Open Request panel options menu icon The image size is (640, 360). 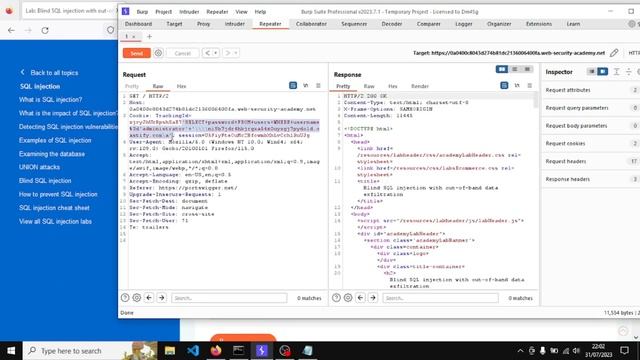(318, 85)
